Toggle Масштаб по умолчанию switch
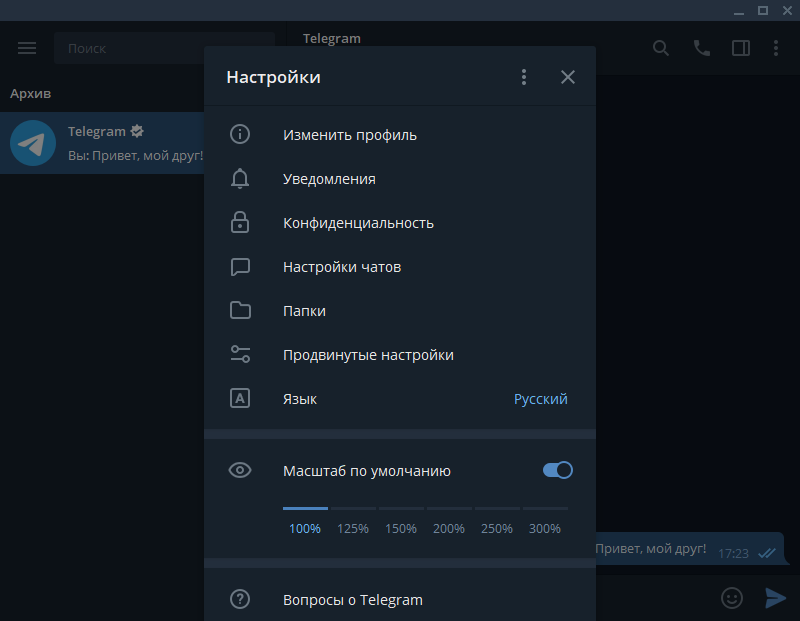Image resolution: width=800 pixels, height=621 pixels. click(x=558, y=470)
